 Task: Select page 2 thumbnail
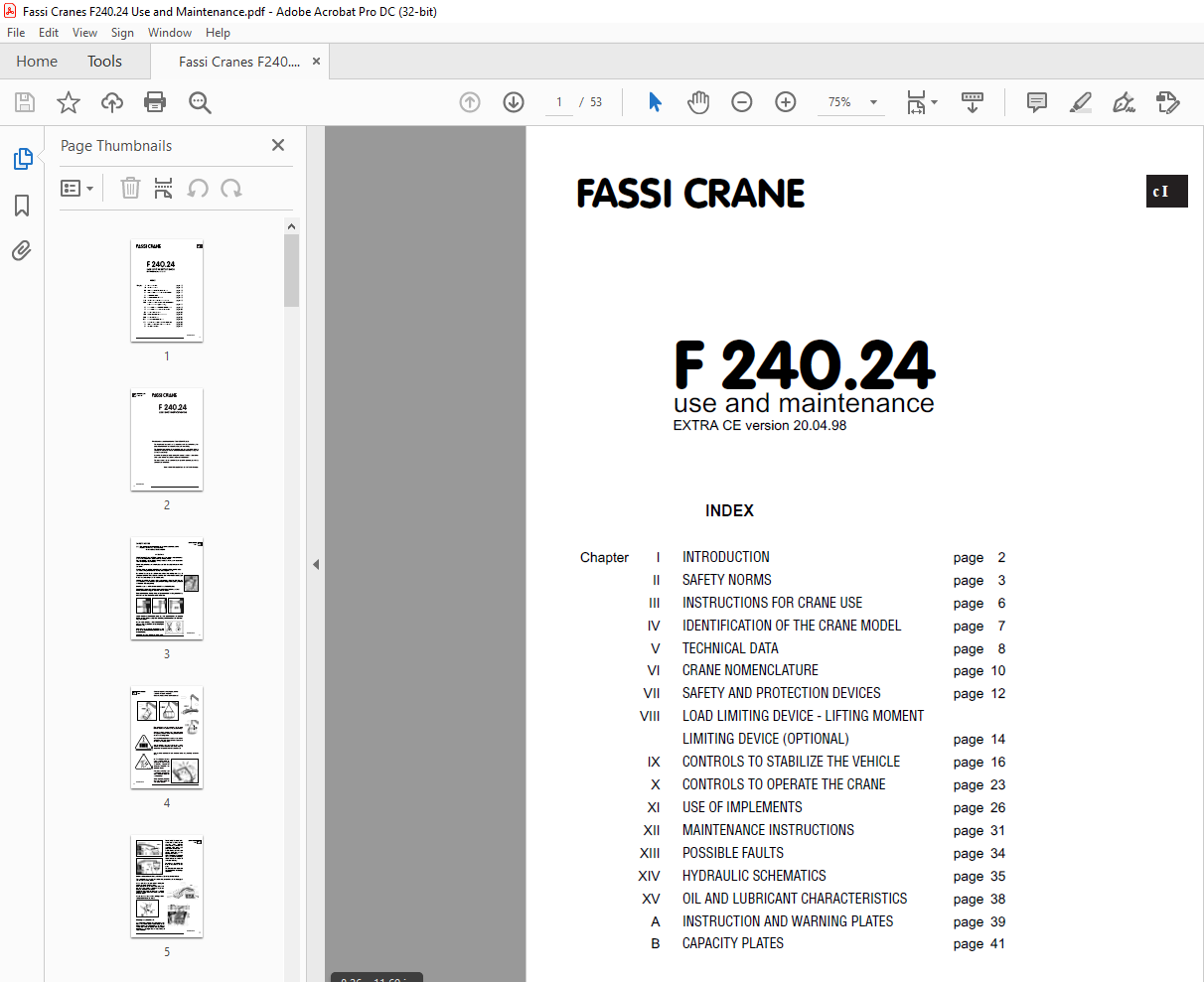[x=167, y=440]
